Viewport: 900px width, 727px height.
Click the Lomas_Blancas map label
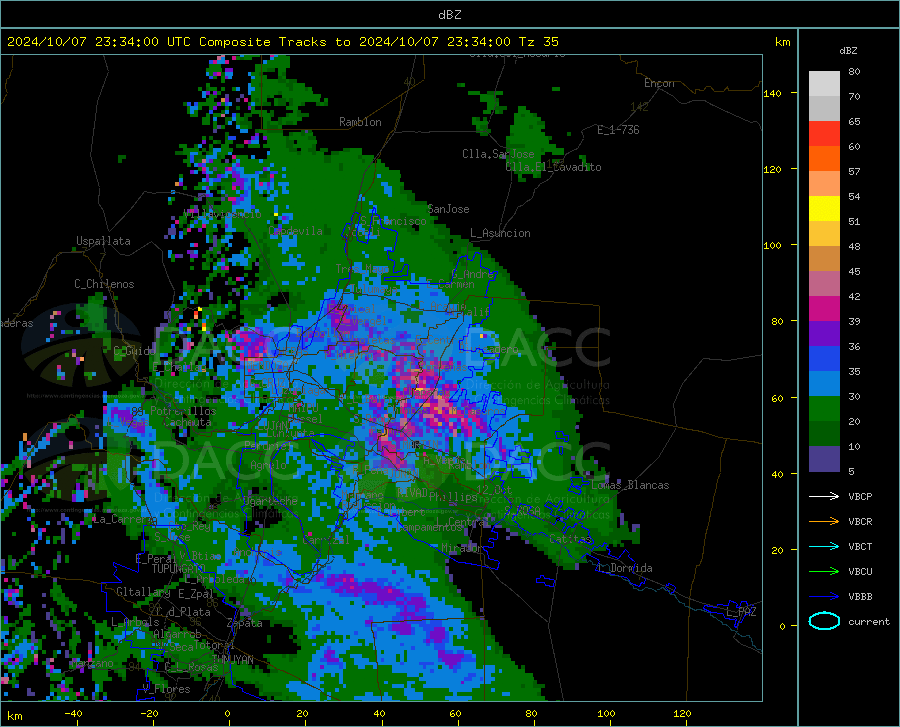630,485
